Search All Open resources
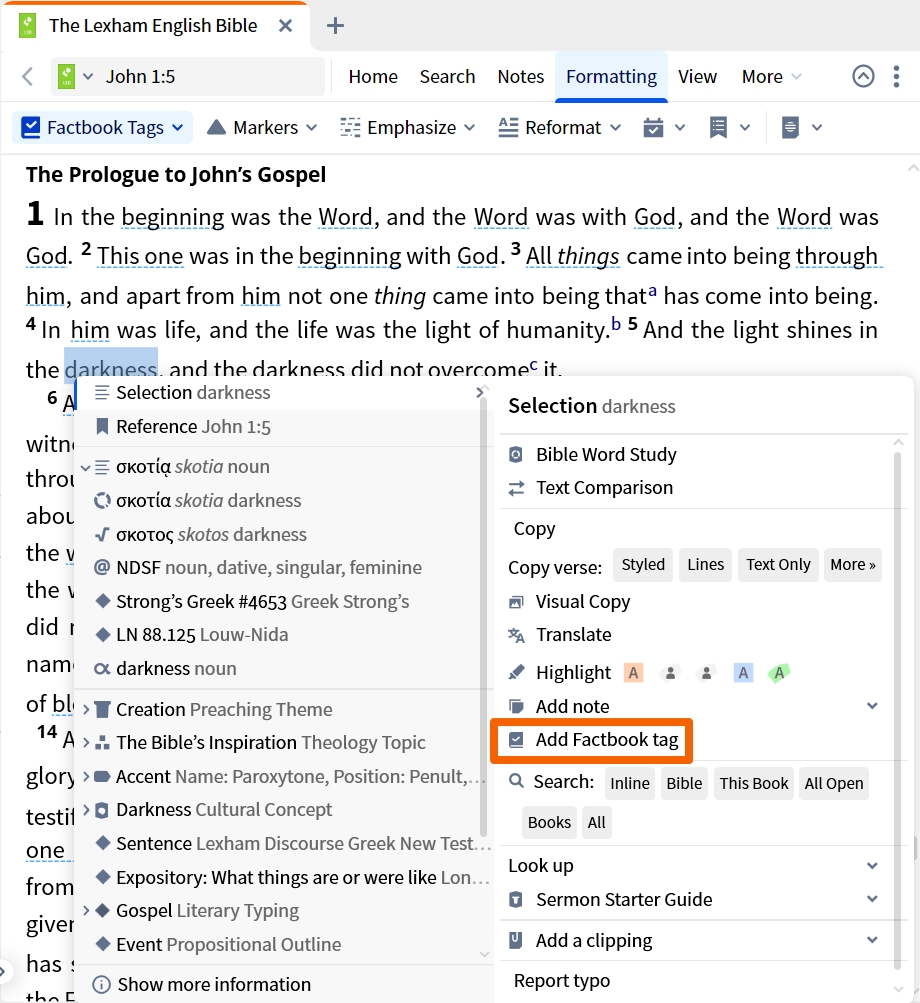The height and width of the screenshot is (1003, 920). click(x=834, y=784)
